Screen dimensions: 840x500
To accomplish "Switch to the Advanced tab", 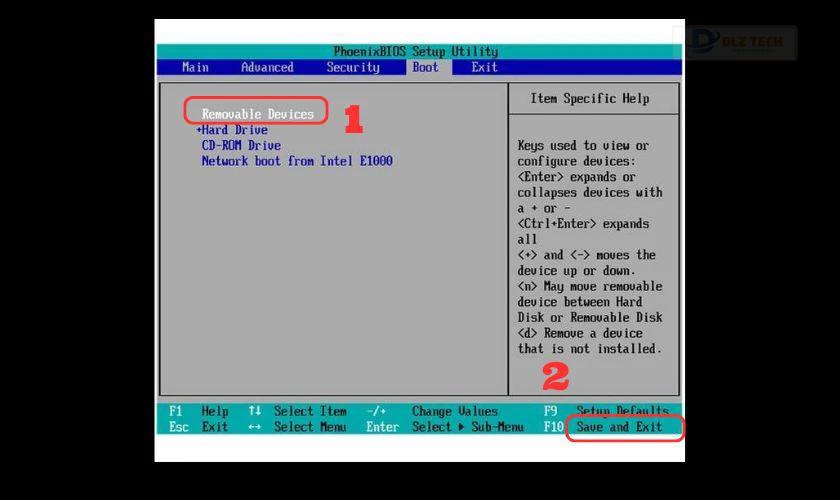I will [267, 67].
